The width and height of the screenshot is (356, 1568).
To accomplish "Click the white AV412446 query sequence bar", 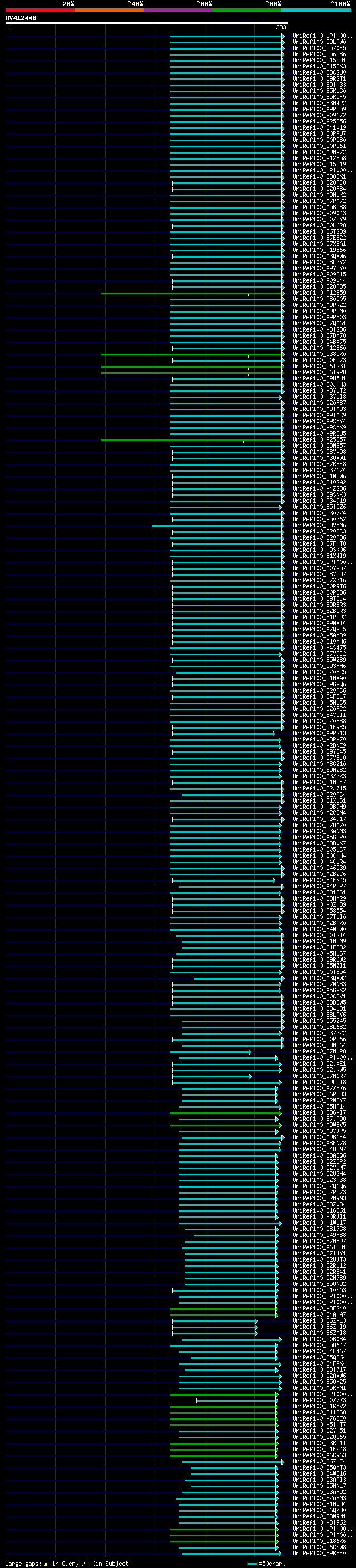I will pyautogui.click(x=147, y=22).
